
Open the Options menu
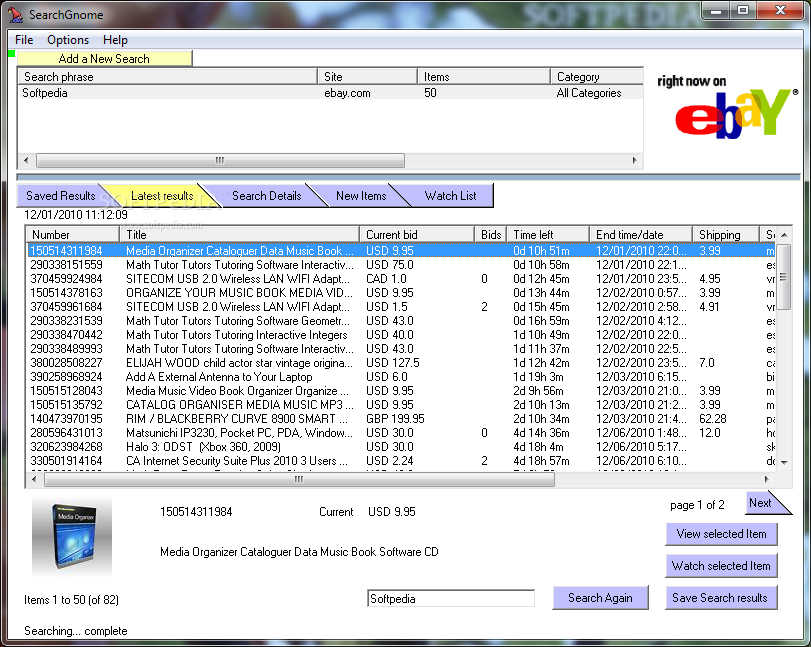point(68,40)
